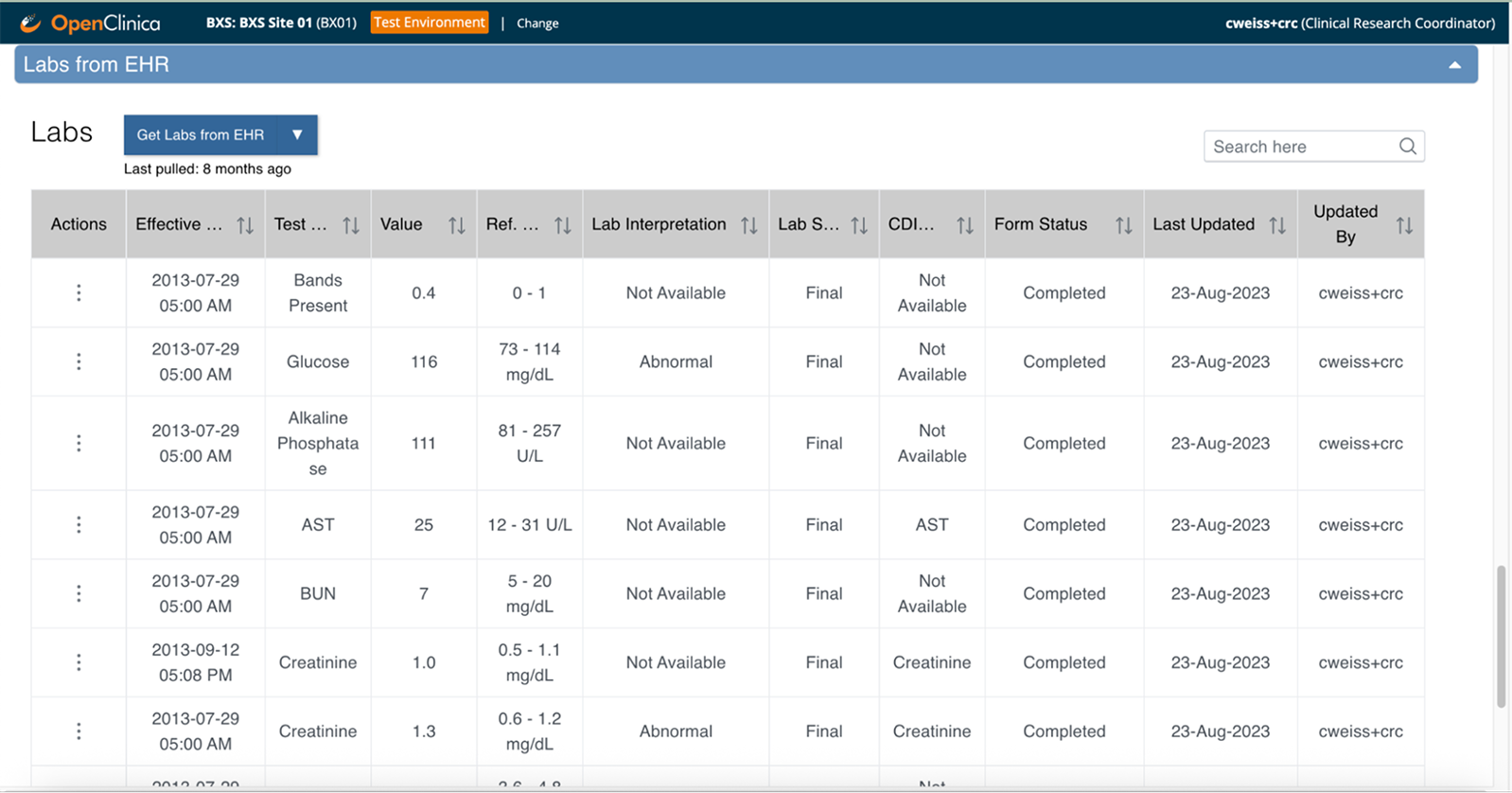
Task: Collapse the Labs from EHR section
Action: coord(1454,65)
